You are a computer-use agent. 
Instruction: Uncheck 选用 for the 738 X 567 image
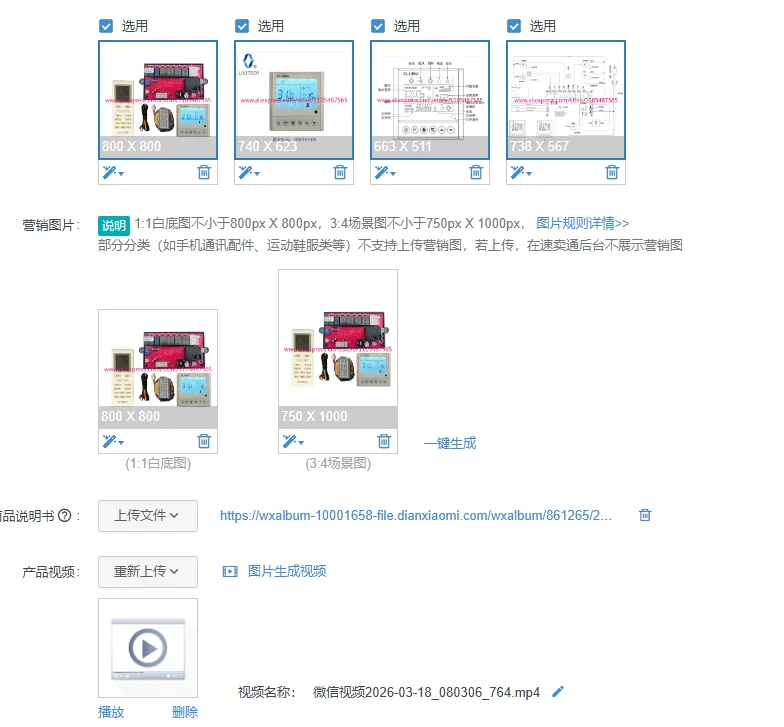(514, 26)
